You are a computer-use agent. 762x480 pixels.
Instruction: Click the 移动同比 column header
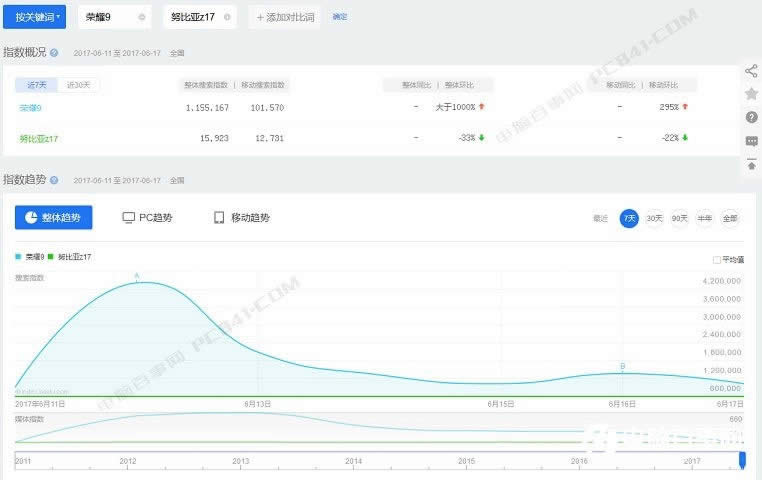pyautogui.click(x=621, y=85)
